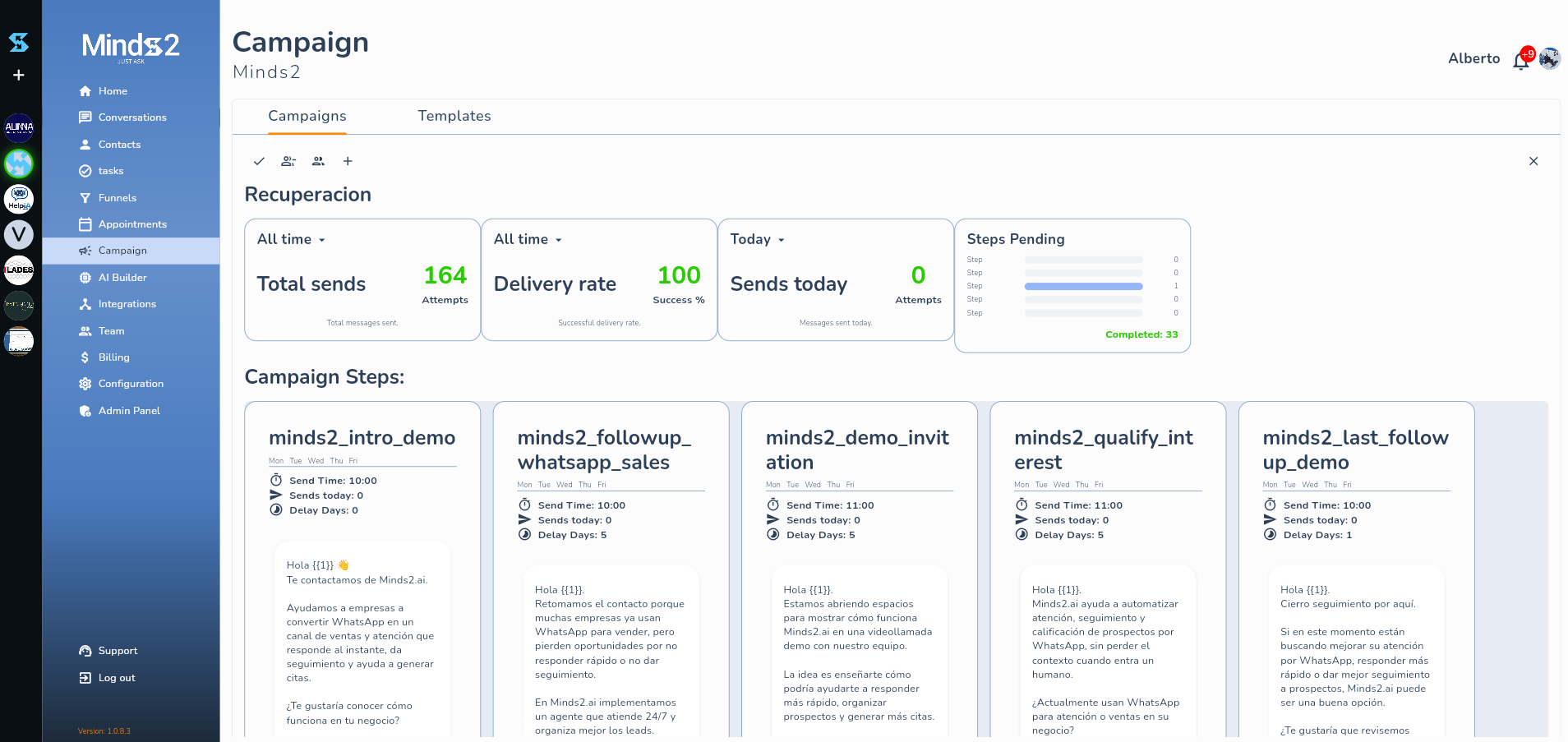Click the 100 delivery rate value

pyautogui.click(x=679, y=275)
